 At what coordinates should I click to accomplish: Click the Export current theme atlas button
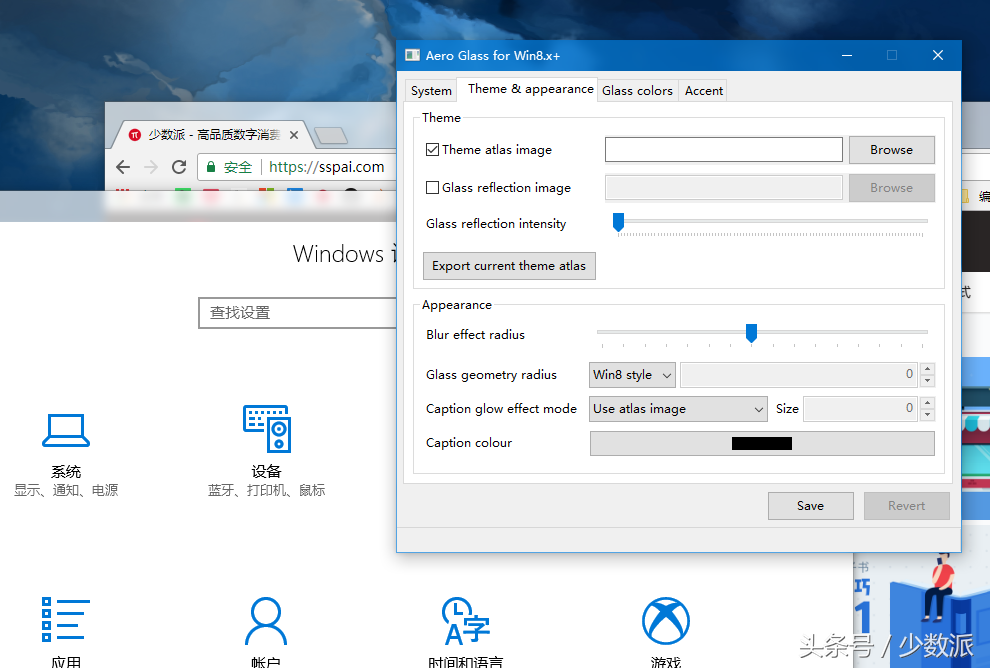(509, 266)
